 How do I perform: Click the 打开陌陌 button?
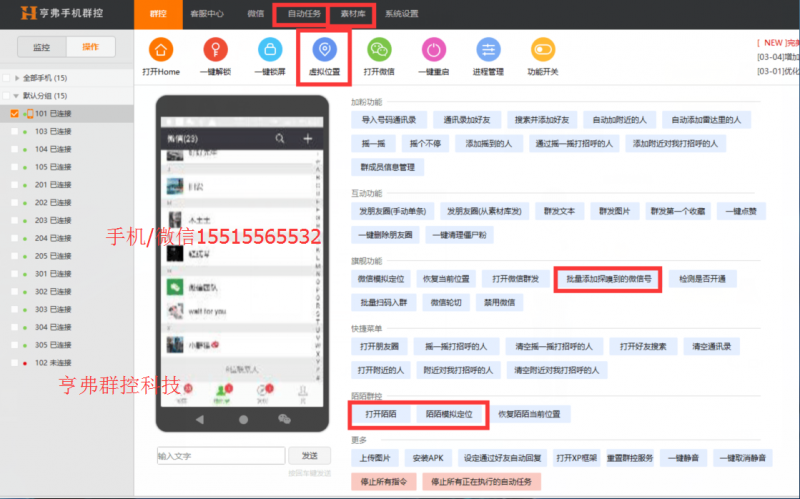pyautogui.click(x=381, y=414)
